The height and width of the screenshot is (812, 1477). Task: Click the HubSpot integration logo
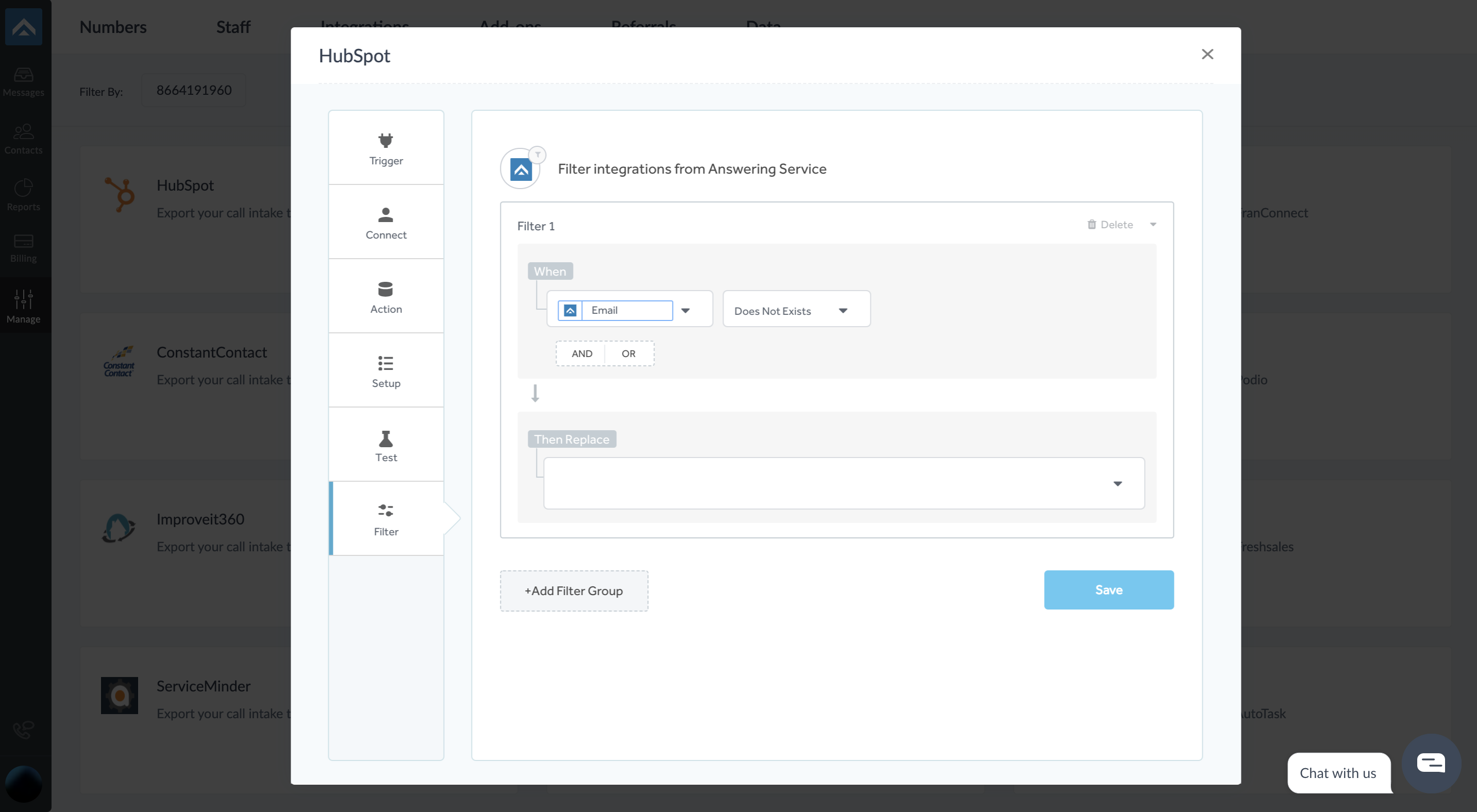coord(119,195)
